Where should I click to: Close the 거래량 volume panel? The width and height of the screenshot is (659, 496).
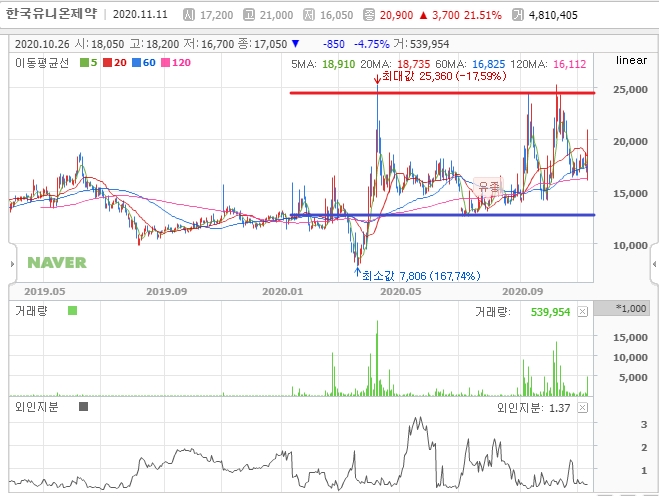point(583,311)
